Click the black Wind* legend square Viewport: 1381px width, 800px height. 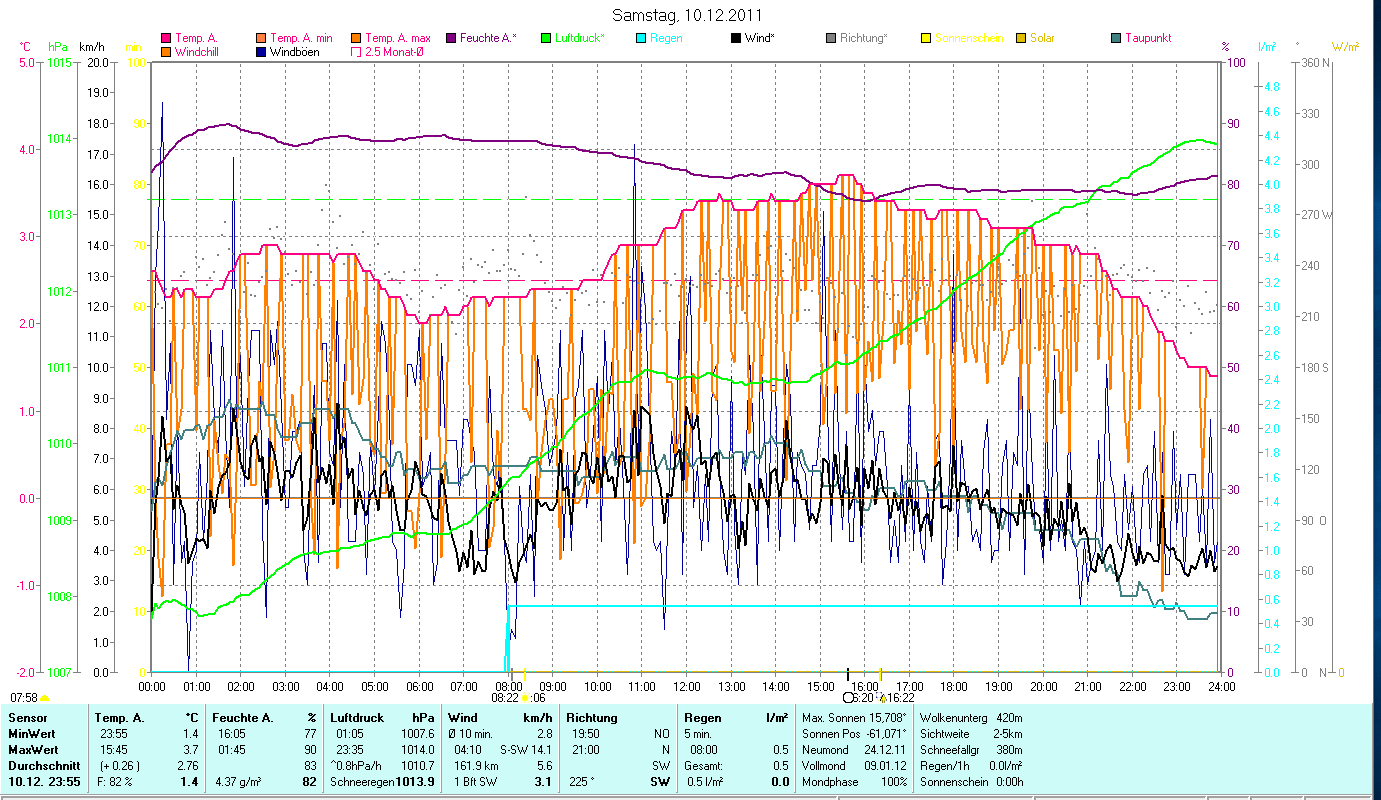tap(736, 39)
